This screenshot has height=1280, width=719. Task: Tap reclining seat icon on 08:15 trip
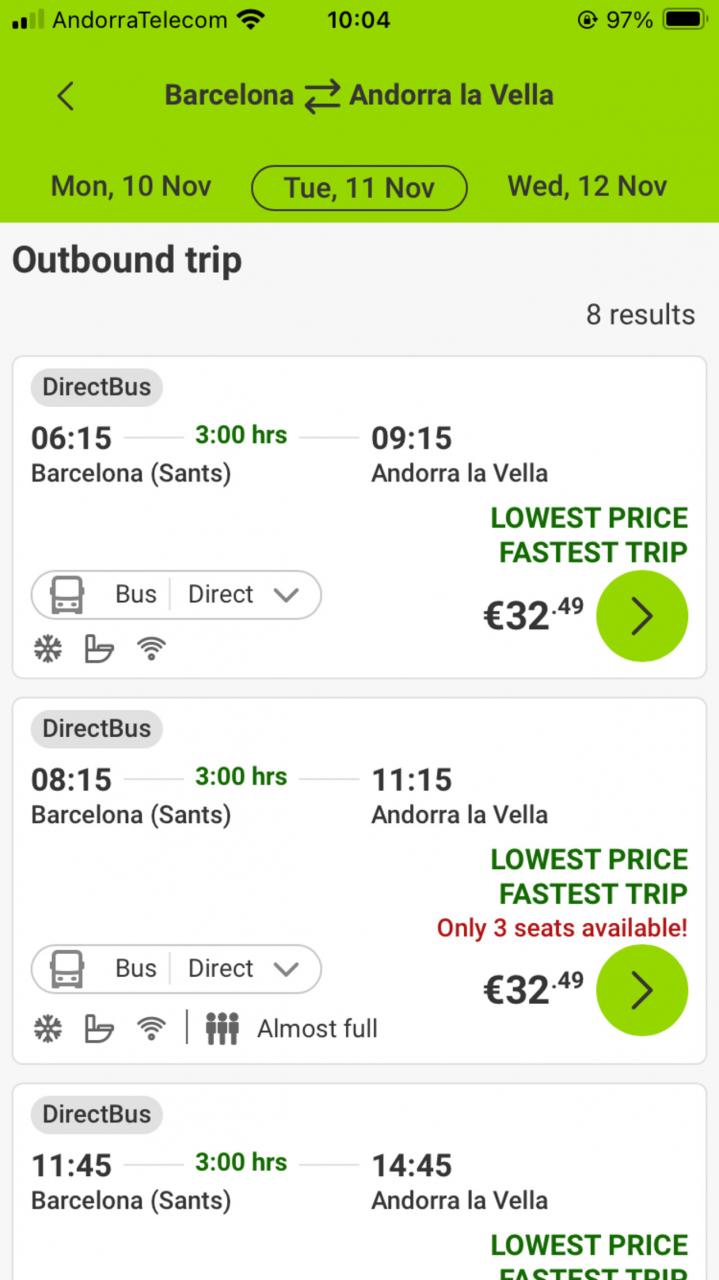tap(99, 1028)
